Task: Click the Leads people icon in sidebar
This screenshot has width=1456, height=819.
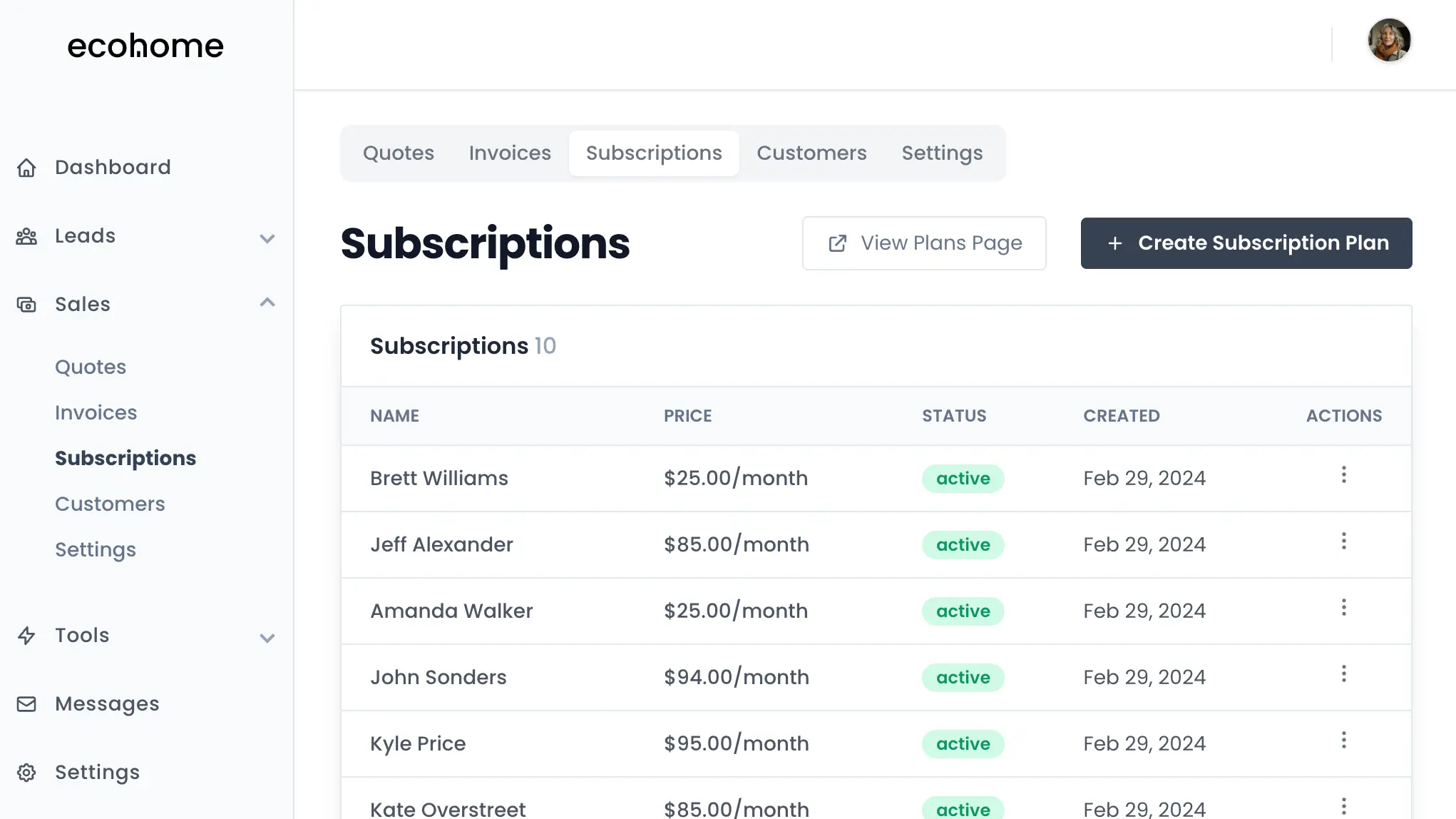Action: pos(27,236)
